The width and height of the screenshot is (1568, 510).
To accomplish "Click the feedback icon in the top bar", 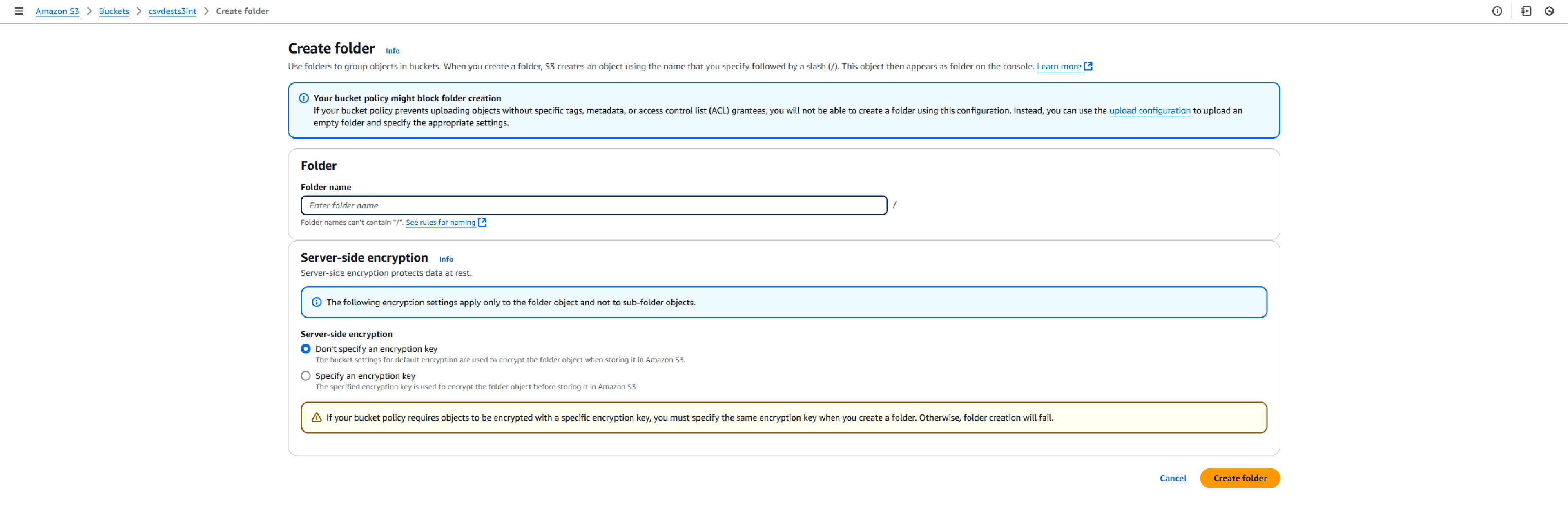I will click(x=1549, y=11).
